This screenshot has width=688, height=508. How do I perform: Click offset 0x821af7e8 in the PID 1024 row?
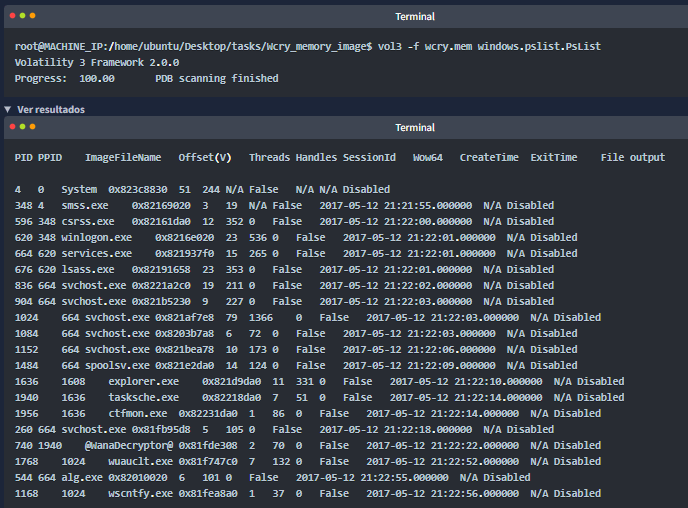pyautogui.click(x=184, y=318)
